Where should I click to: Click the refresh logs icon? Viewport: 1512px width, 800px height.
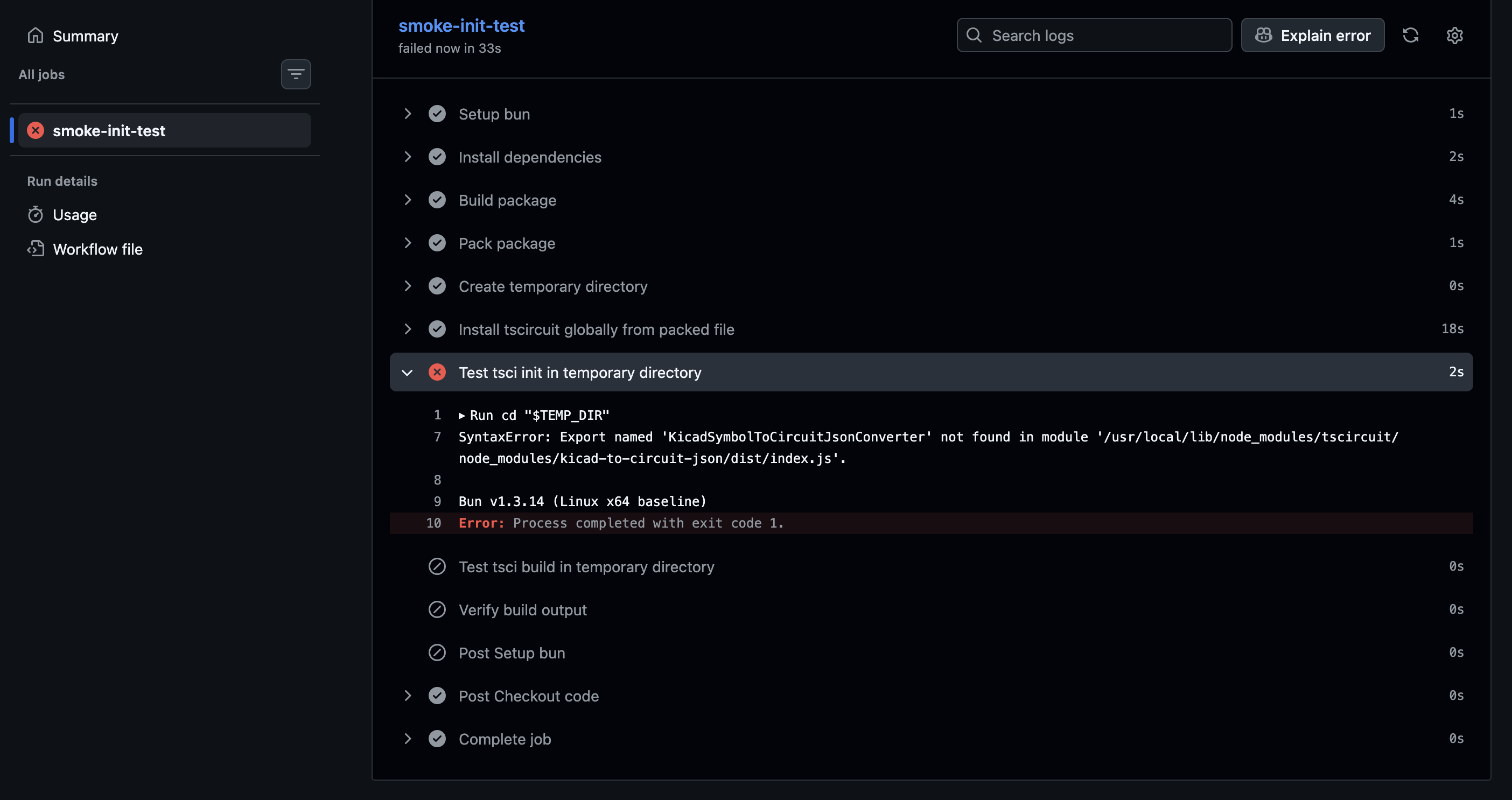pos(1410,35)
